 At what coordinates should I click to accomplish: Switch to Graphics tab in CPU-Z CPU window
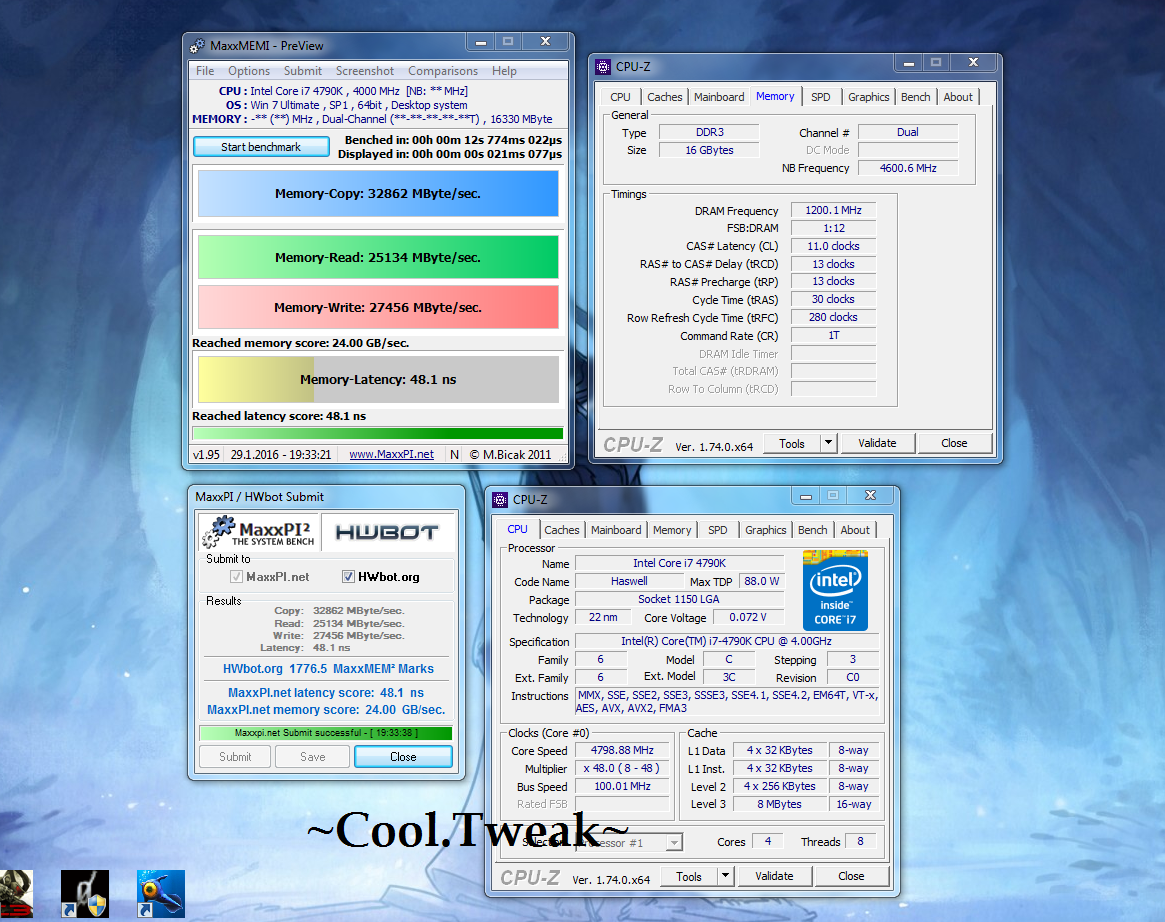(x=765, y=530)
